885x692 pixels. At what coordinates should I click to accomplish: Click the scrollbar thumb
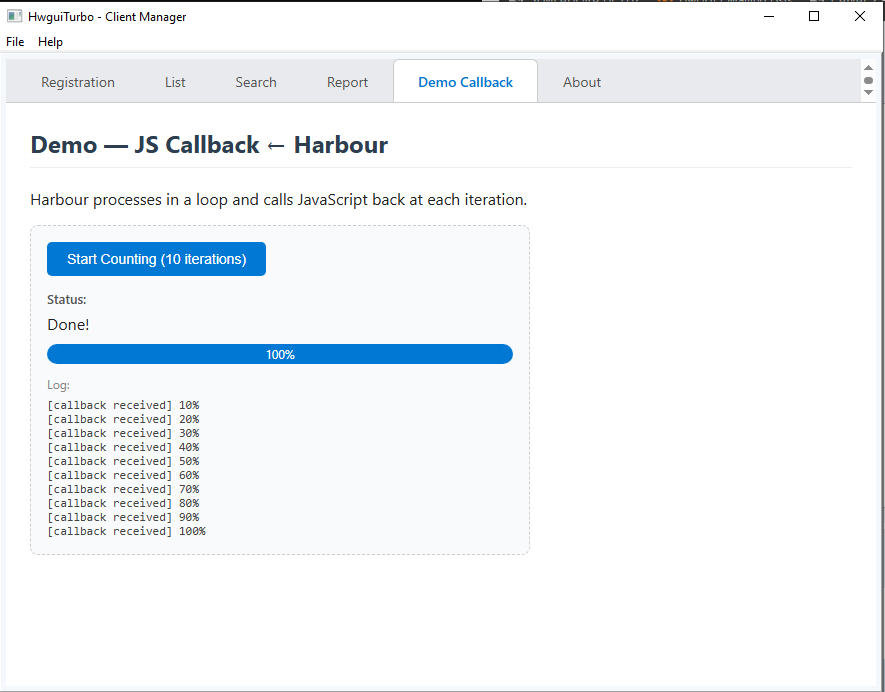point(869,80)
